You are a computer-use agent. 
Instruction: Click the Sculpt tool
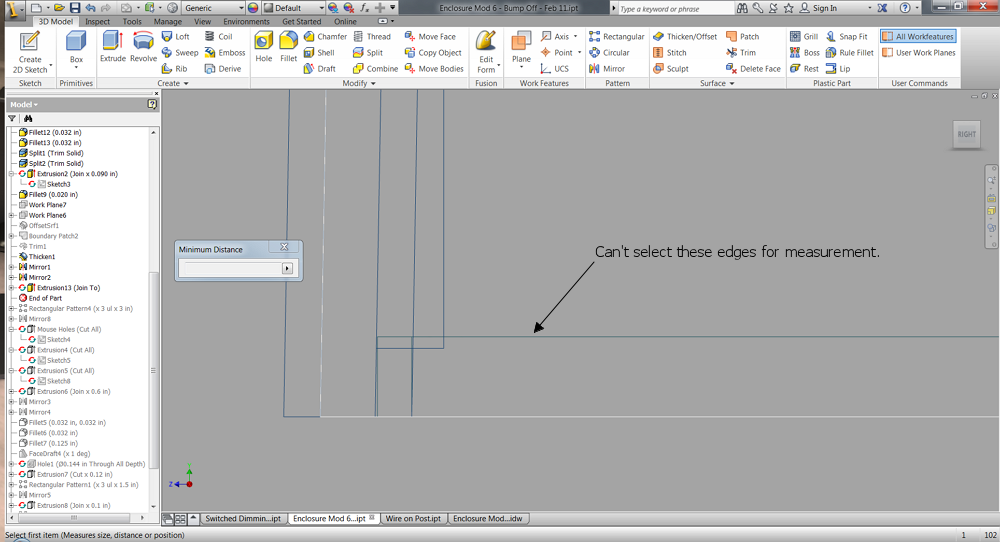(x=671, y=68)
